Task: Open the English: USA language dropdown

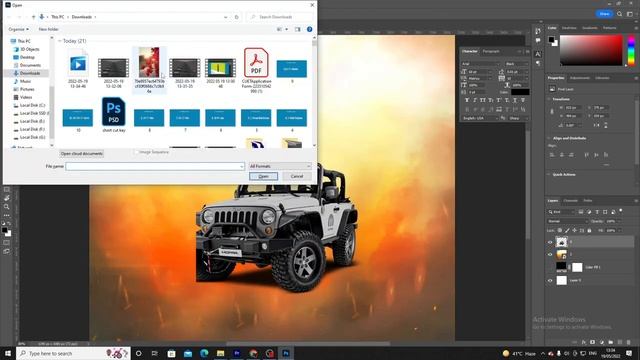Action: (x=480, y=118)
